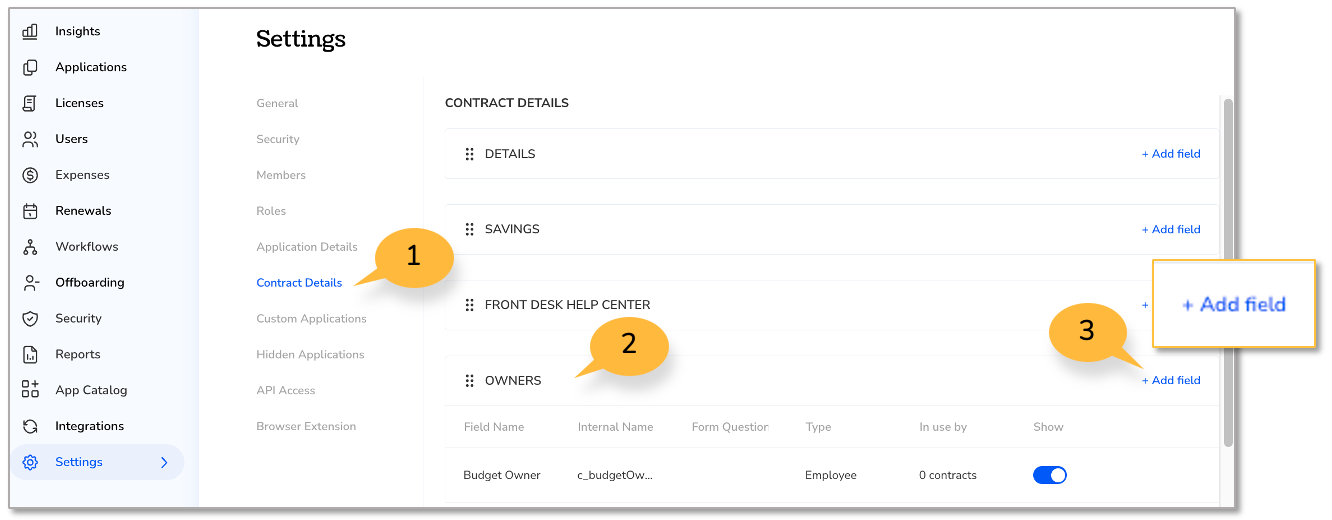The width and height of the screenshot is (1332, 520).
Task: Collapse the OWNERS section header
Action: (513, 381)
